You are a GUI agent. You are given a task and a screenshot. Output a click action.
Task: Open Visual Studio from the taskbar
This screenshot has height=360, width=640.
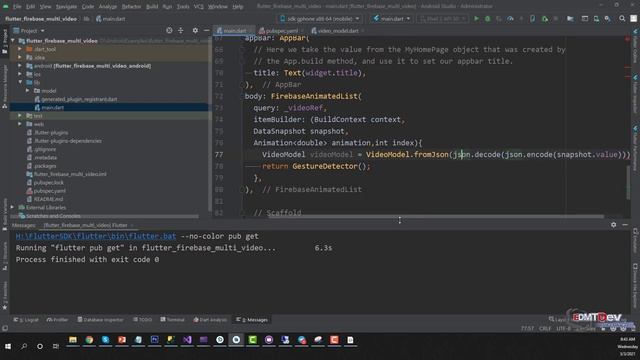pyautogui.click(x=187, y=340)
